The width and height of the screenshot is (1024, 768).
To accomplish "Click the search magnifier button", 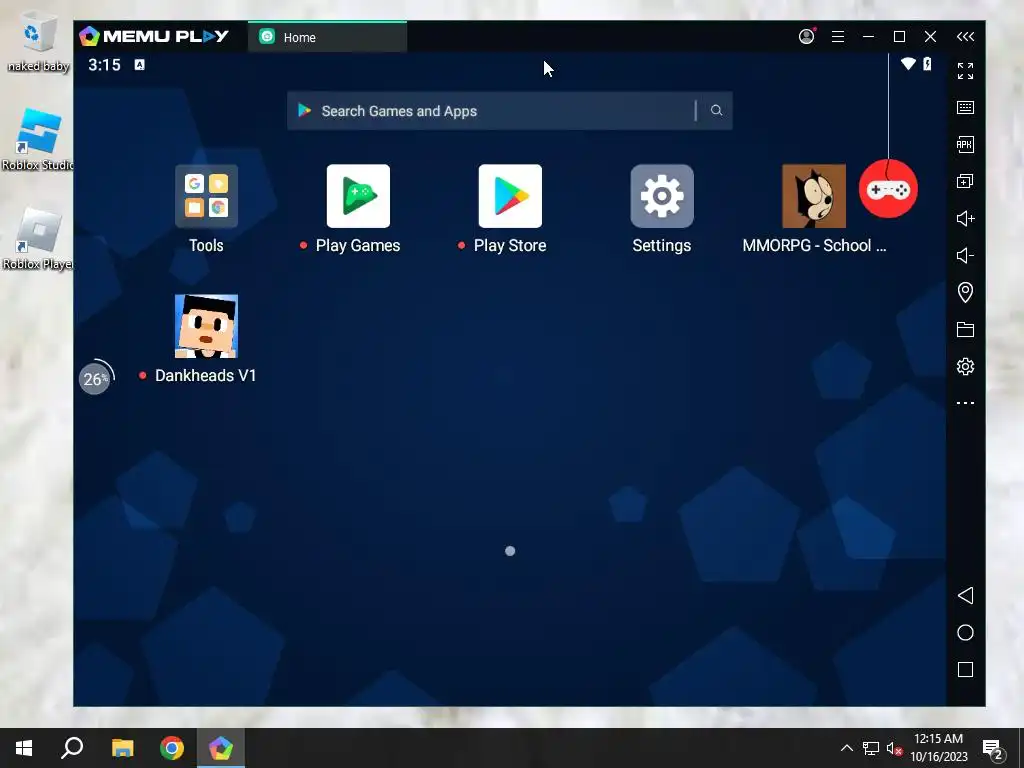I will click(x=716, y=110).
